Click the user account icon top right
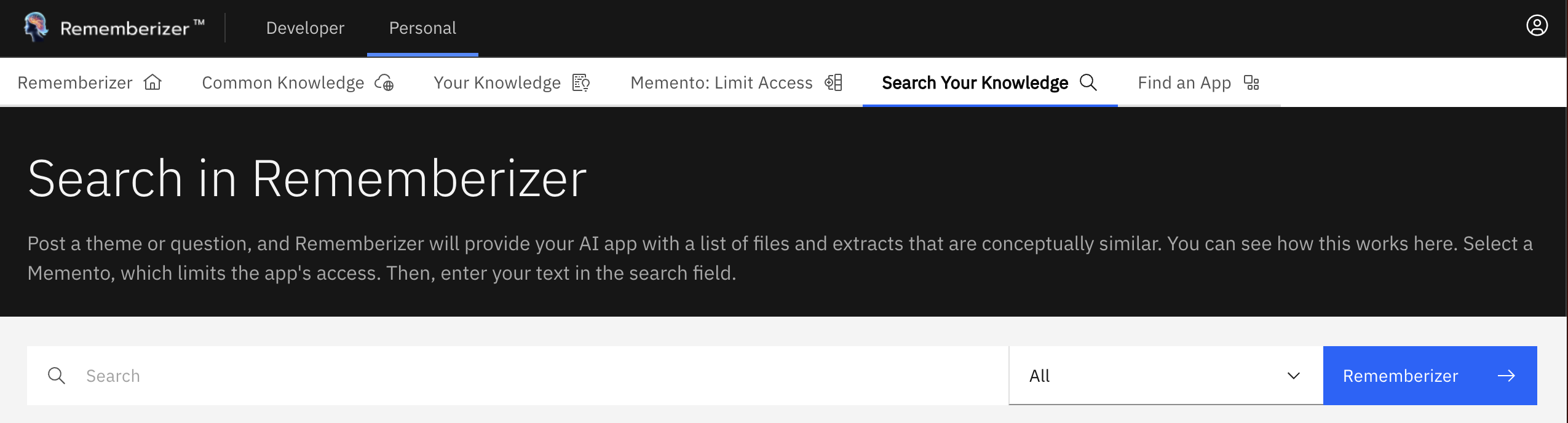This screenshot has width=1568, height=423. tap(1538, 25)
